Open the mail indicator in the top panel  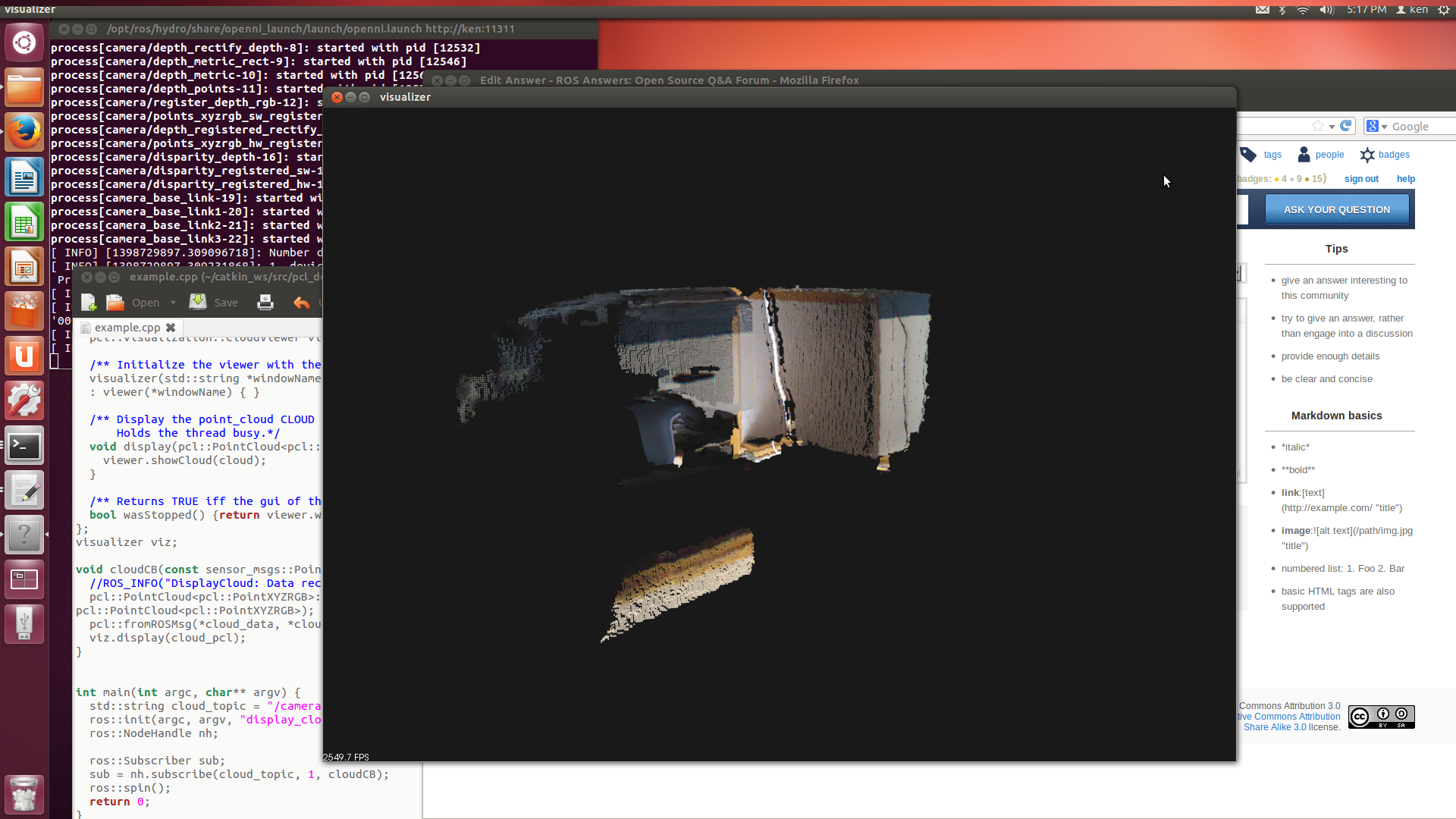coord(1263,10)
